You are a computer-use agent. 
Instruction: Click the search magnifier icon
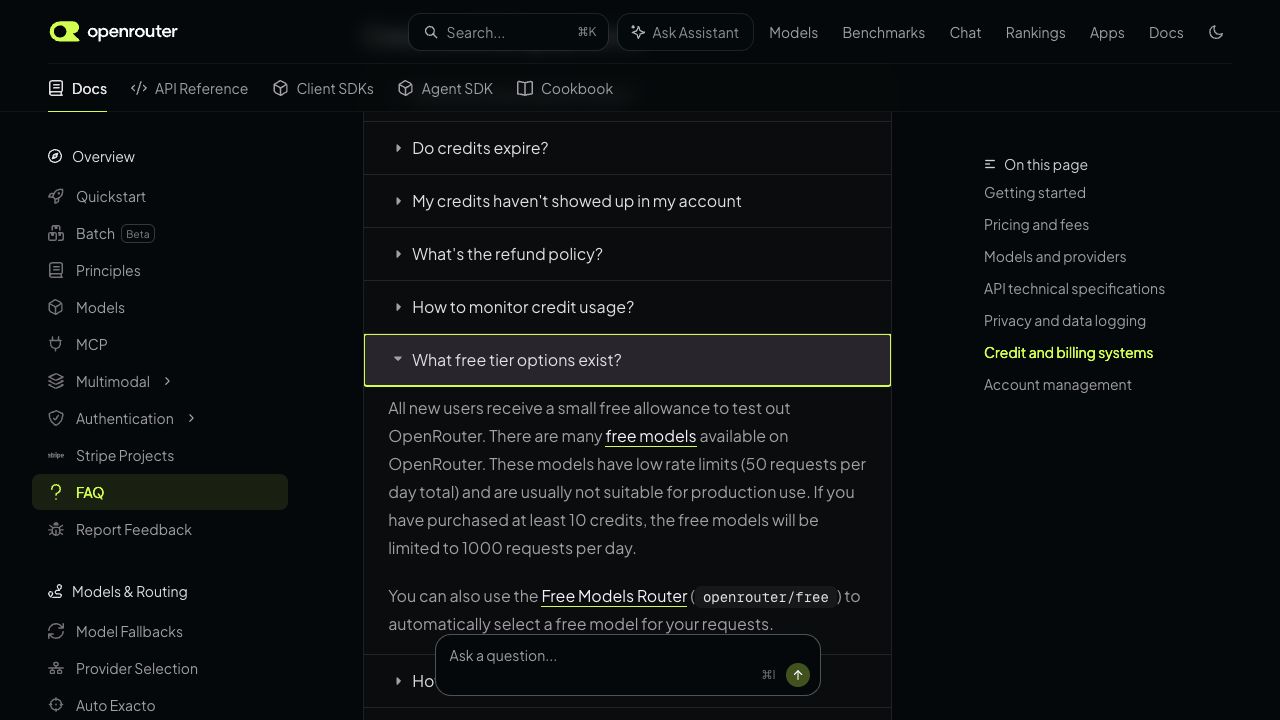point(431,32)
